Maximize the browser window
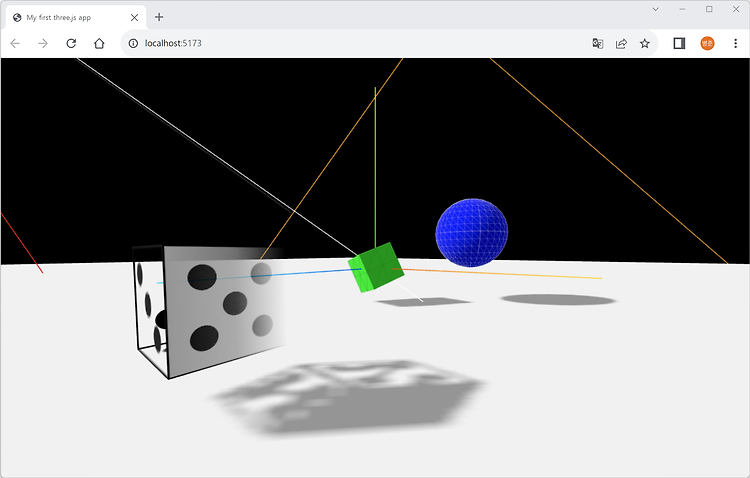This screenshot has height=478, width=750. click(709, 9)
